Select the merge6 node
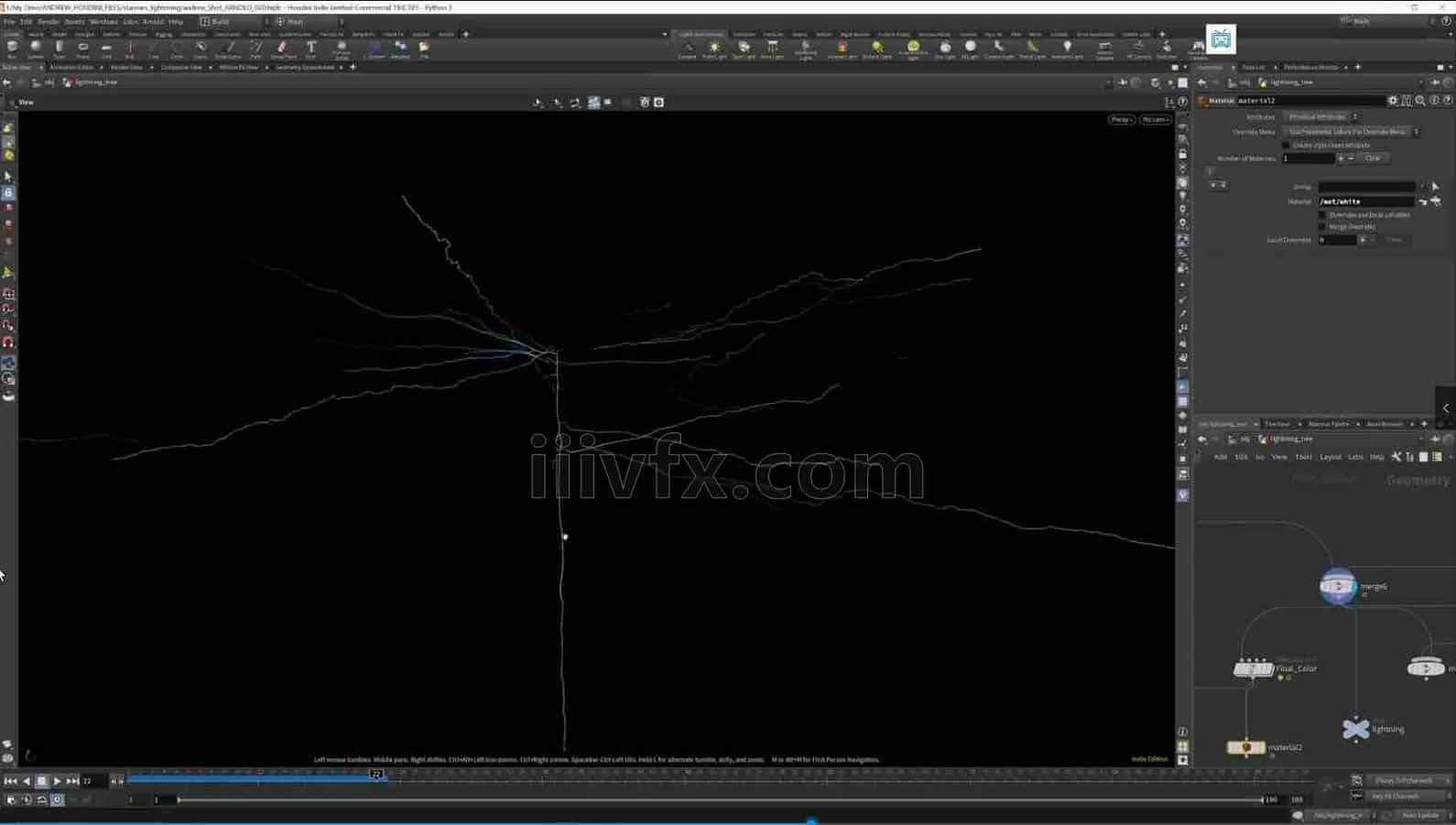 [x=1338, y=586]
